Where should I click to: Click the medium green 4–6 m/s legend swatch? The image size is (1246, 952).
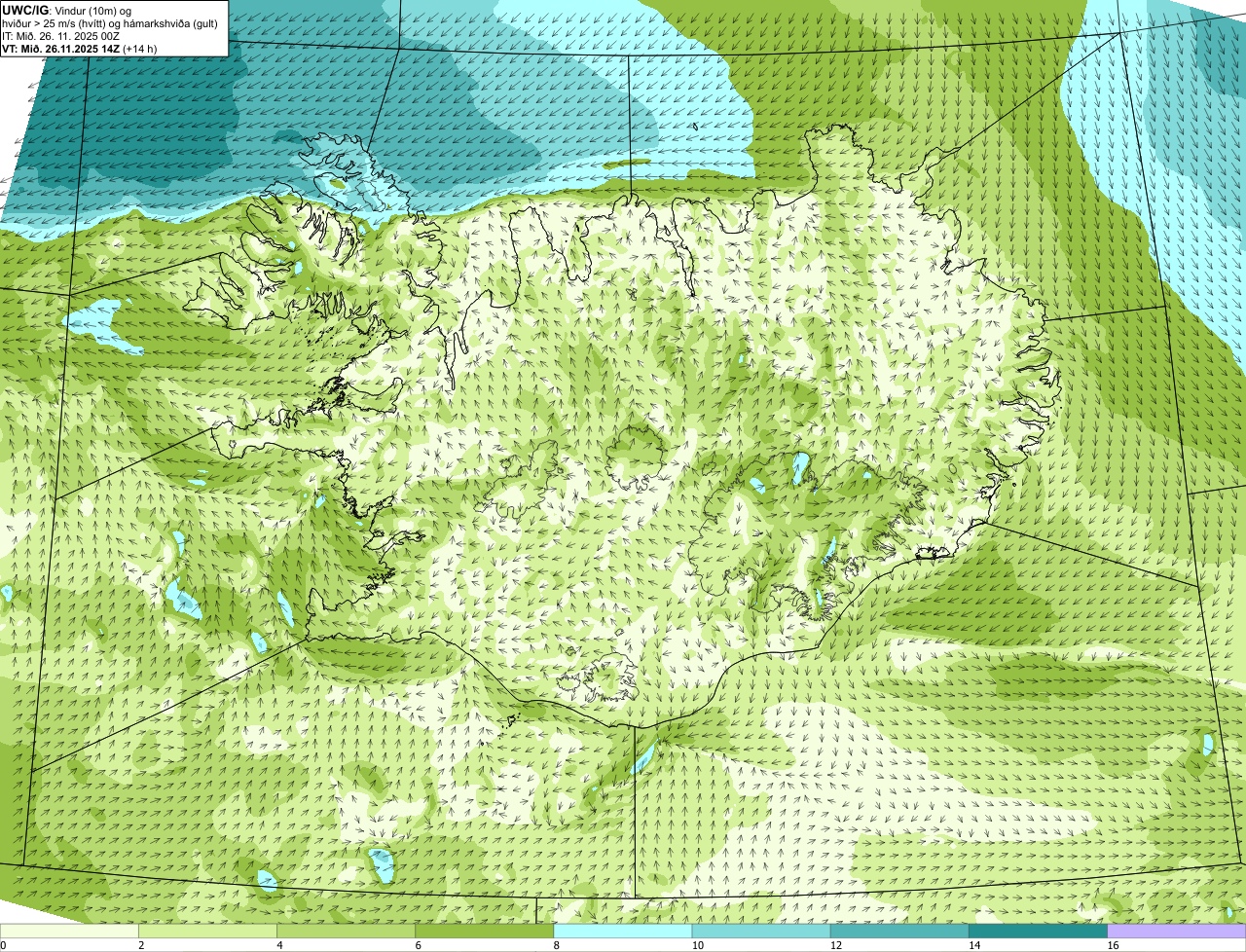pos(347,932)
